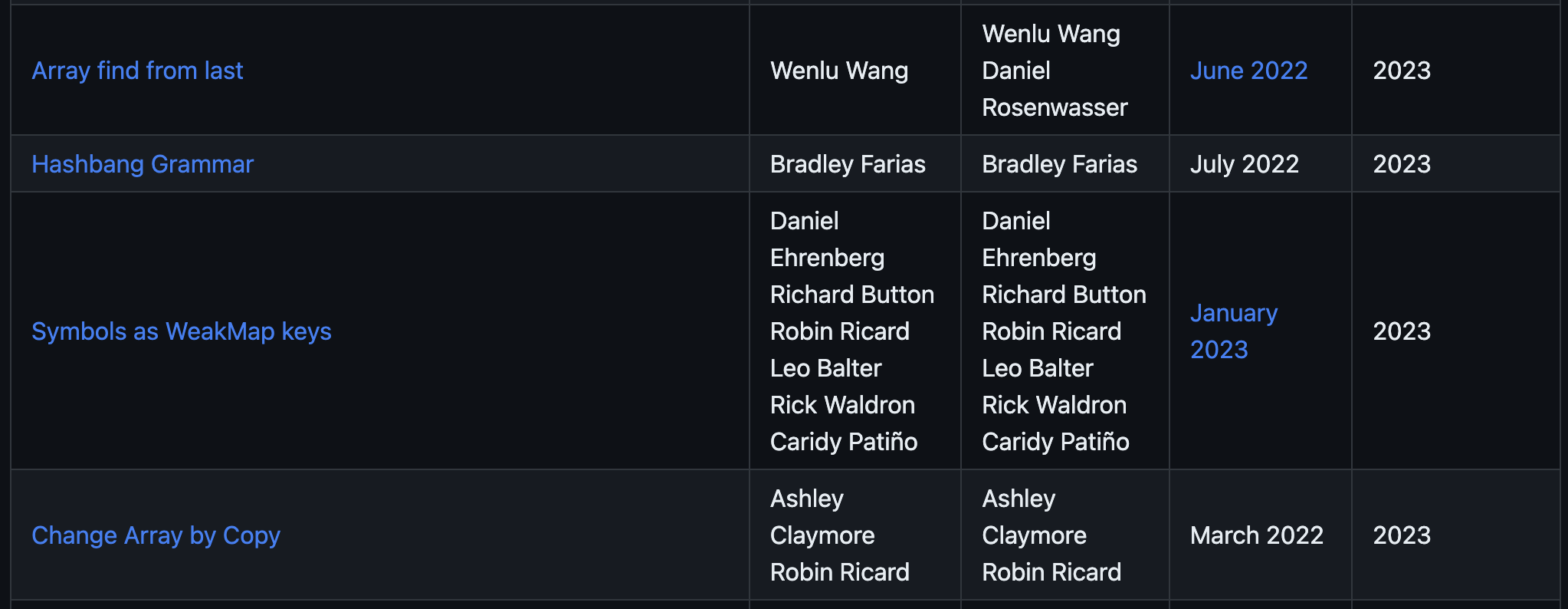Click 2023 in the Array find from last row
1568x609 pixels.
click(1402, 71)
